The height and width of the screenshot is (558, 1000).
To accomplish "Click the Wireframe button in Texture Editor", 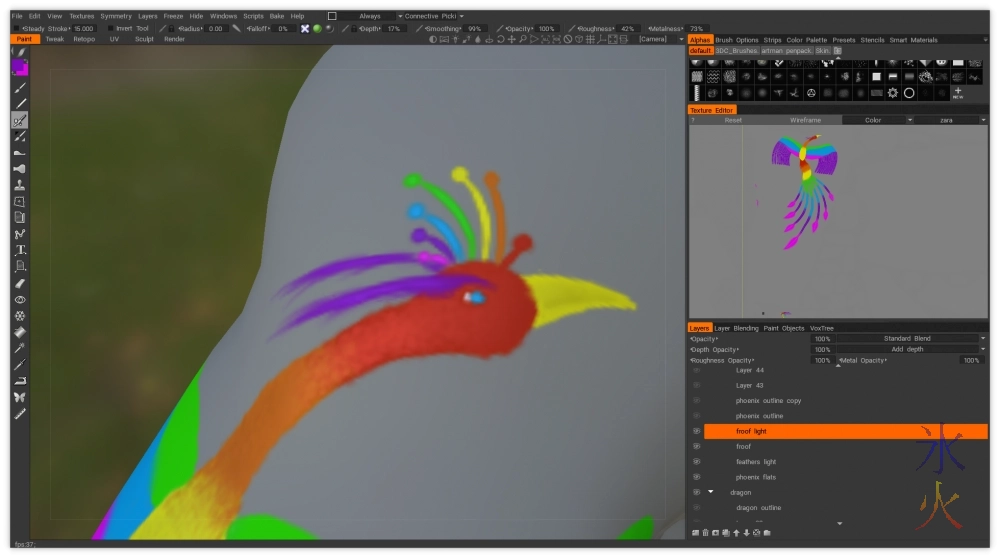I will 805,120.
